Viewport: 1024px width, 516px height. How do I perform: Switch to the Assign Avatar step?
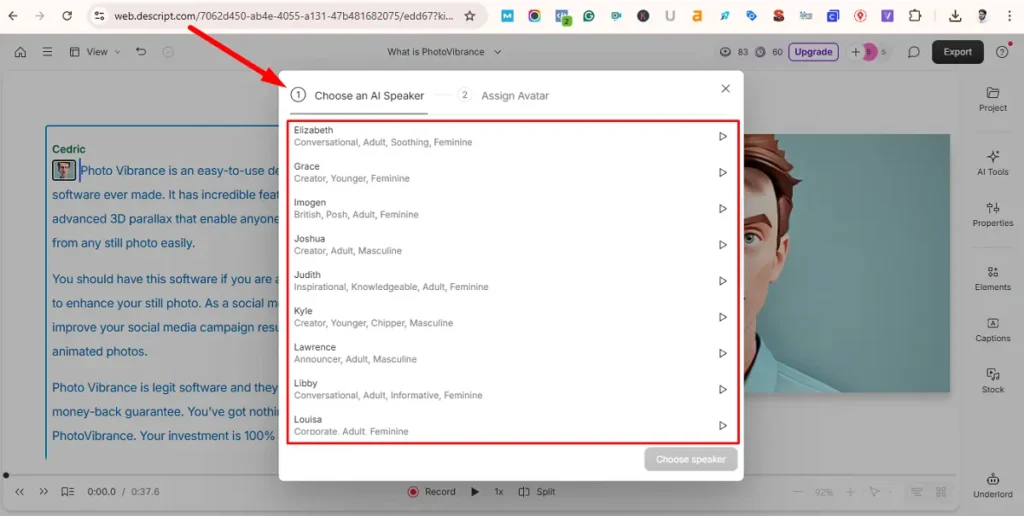point(504,96)
